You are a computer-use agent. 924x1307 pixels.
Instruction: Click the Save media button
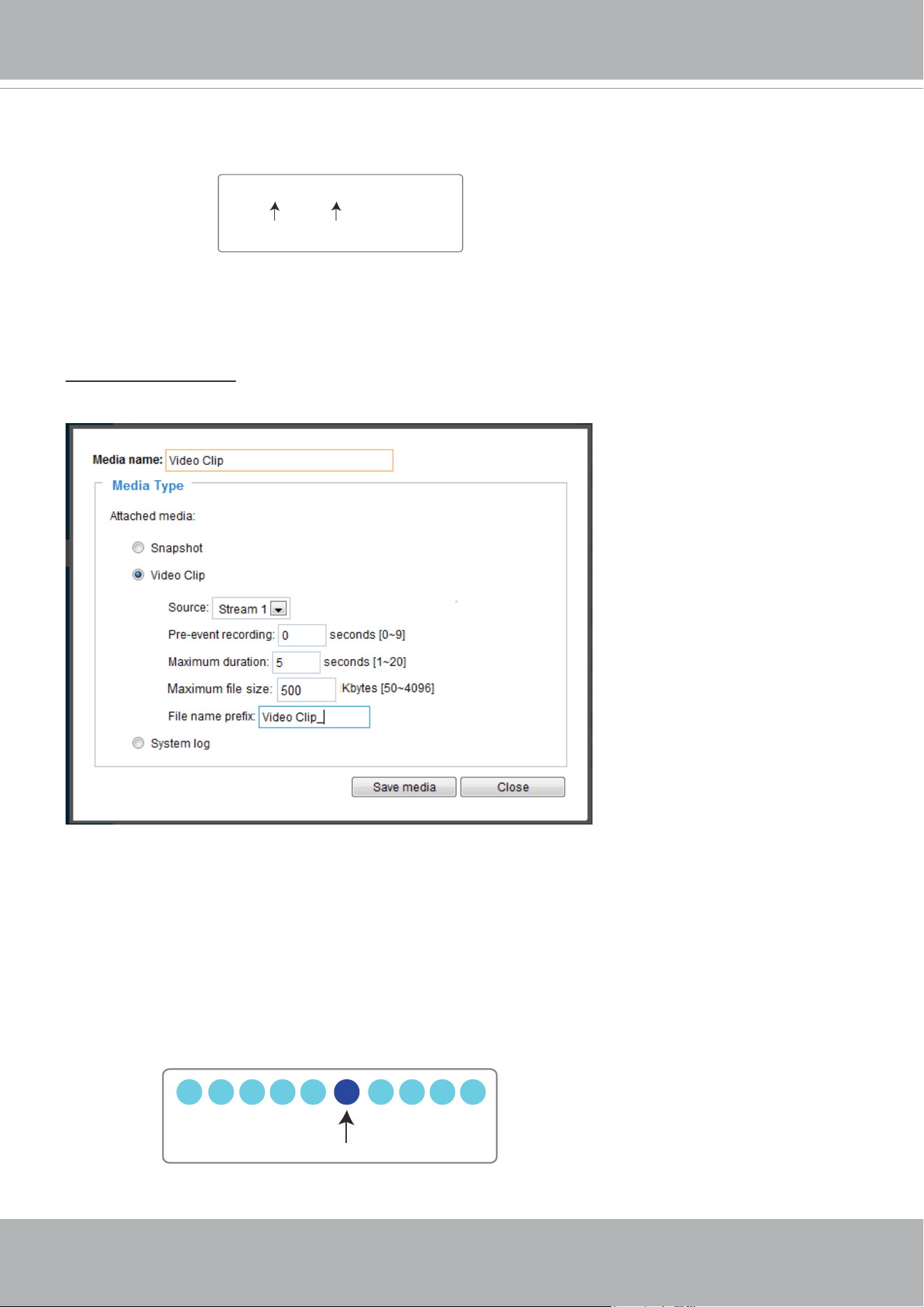pyautogui.click(x=404, y=787)
